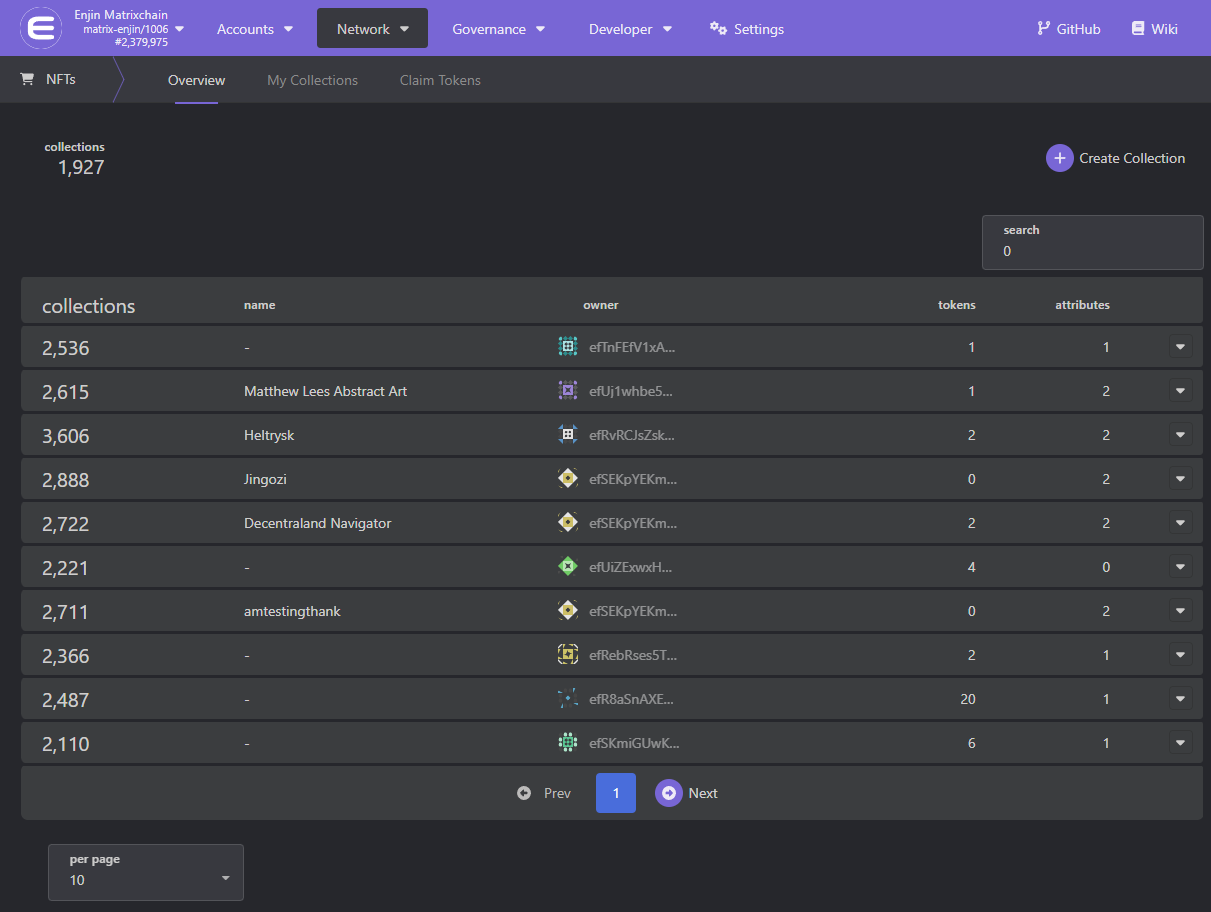
Task: Expand collection 2,366 row
Action: [x=1181, y=655]
